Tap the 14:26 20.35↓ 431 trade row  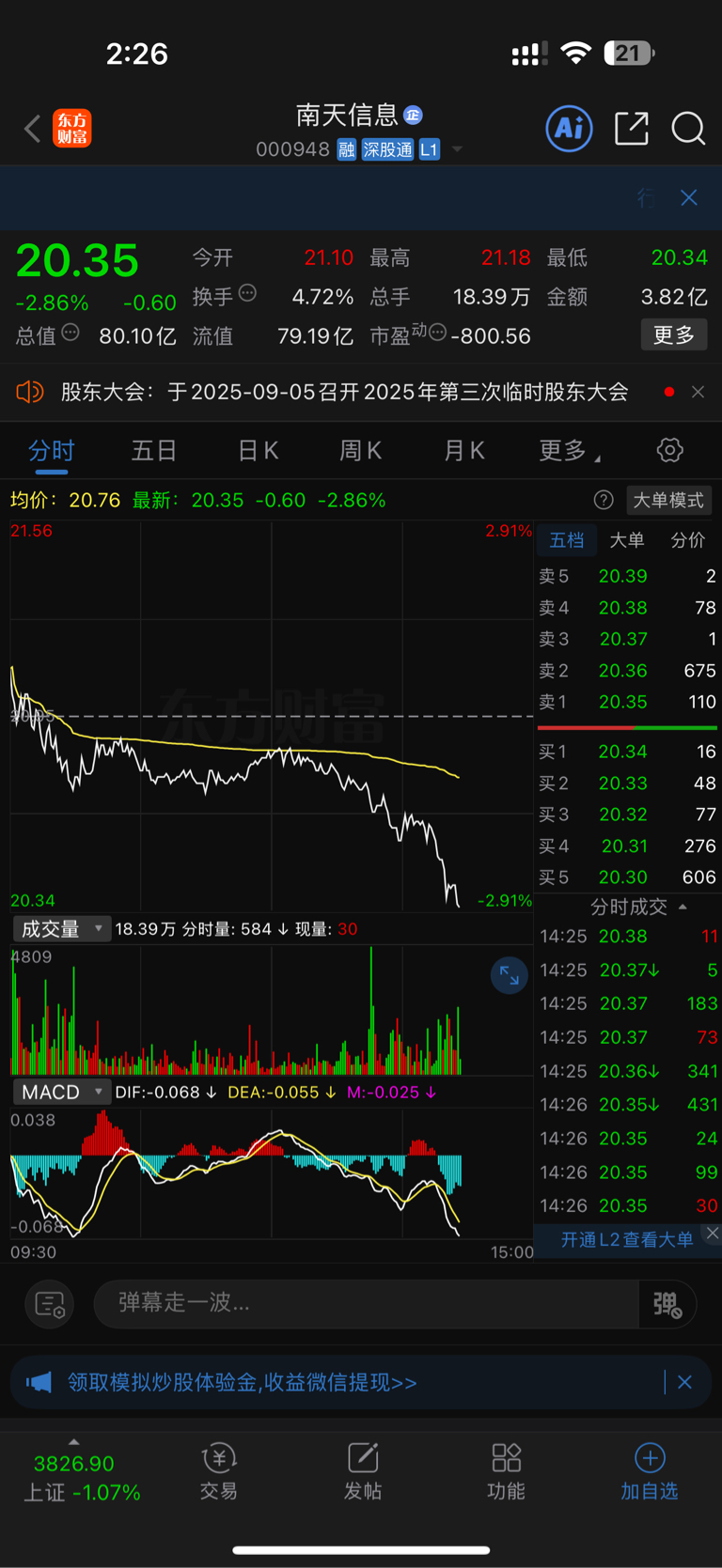pos(628,1105)
